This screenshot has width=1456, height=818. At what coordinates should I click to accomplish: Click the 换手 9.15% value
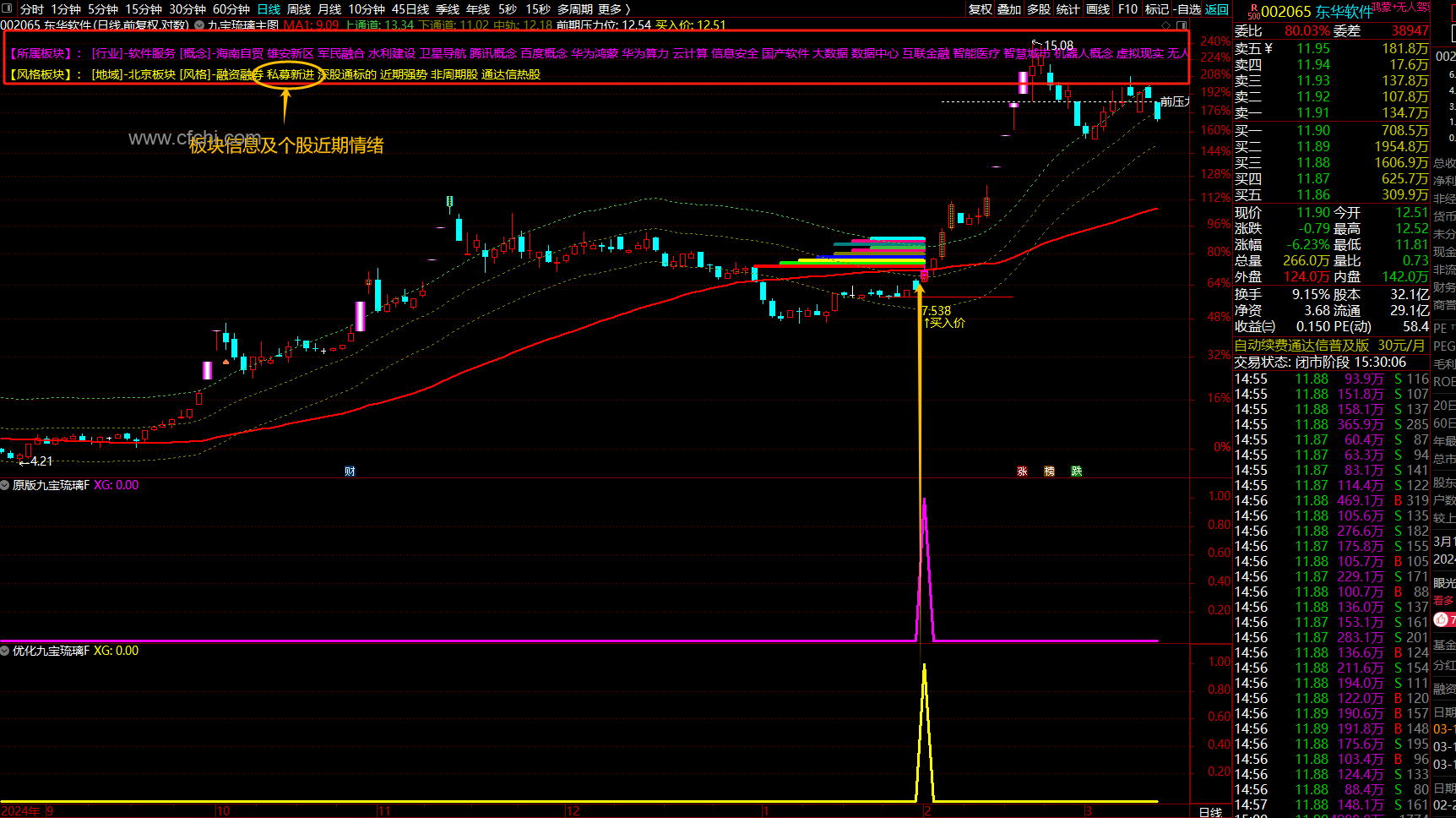pos(1312,295)
